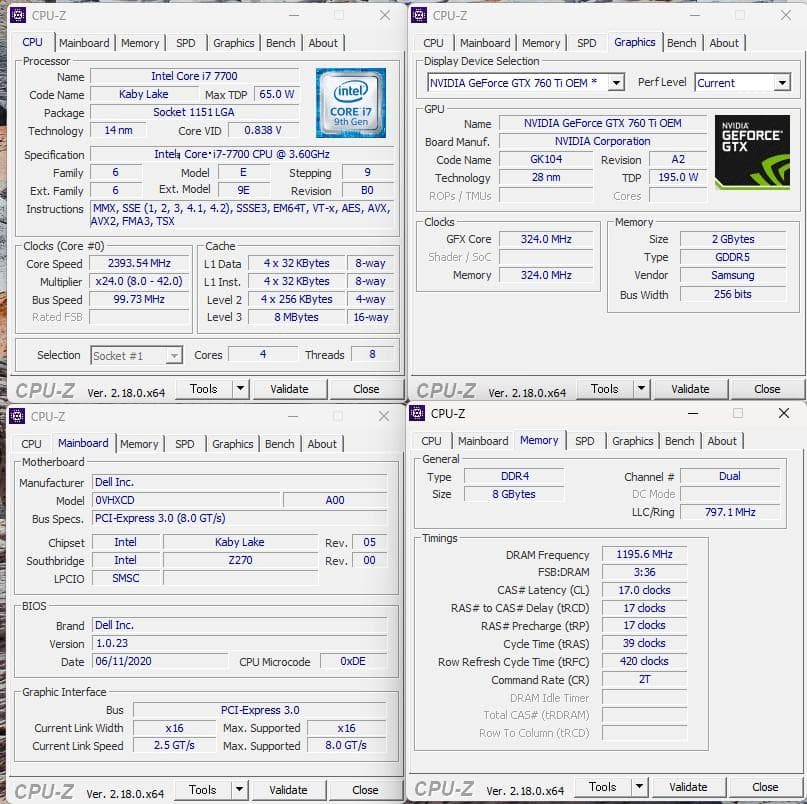The width and height of the screenshot is (807, 804).
Task: Click Bus Width value '256 bits'
Action: tap(733, 294)
